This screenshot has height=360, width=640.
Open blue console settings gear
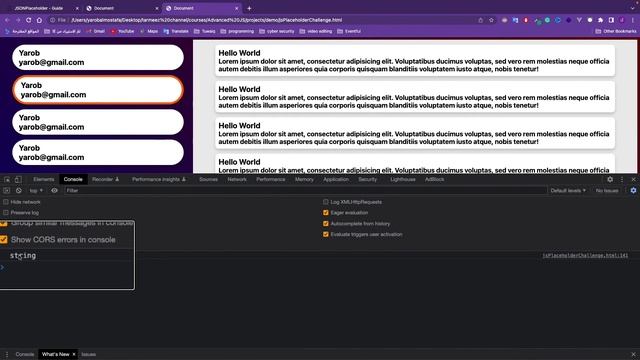tap(633, 191)
